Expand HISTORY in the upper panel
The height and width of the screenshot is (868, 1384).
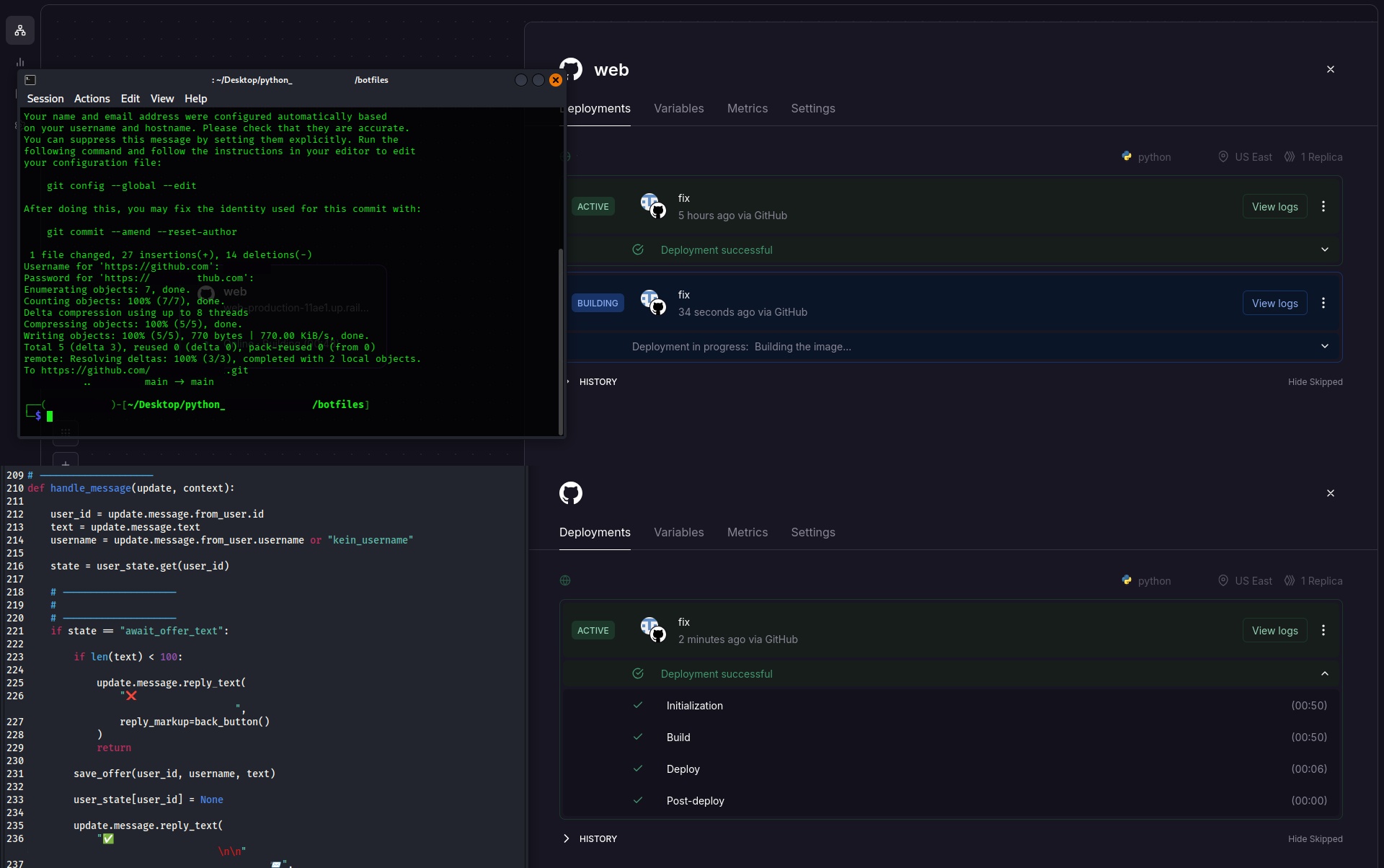[593, 381]
